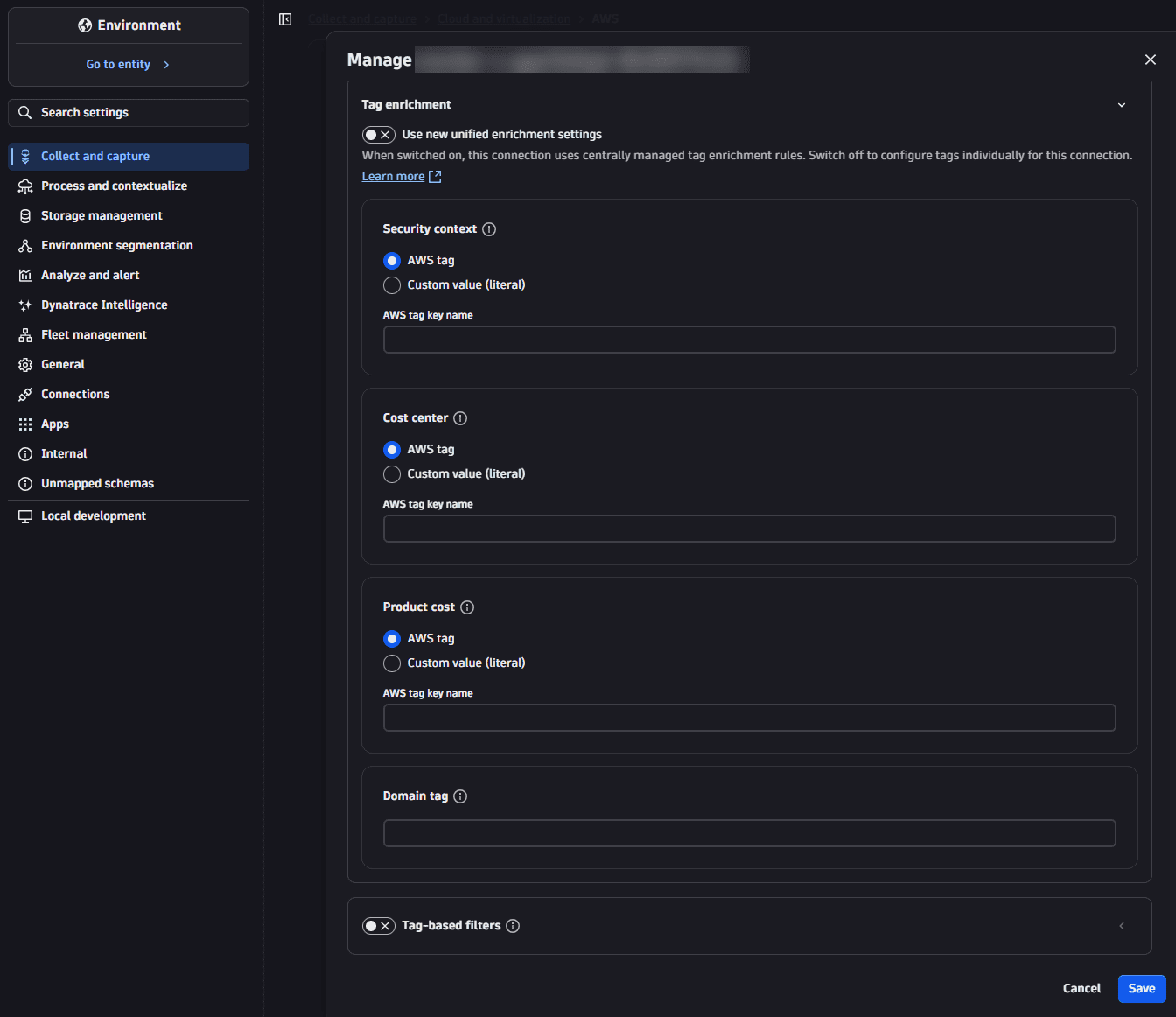Click the Fleet management icon
1176x1017 pixels.
coord(25,335)
